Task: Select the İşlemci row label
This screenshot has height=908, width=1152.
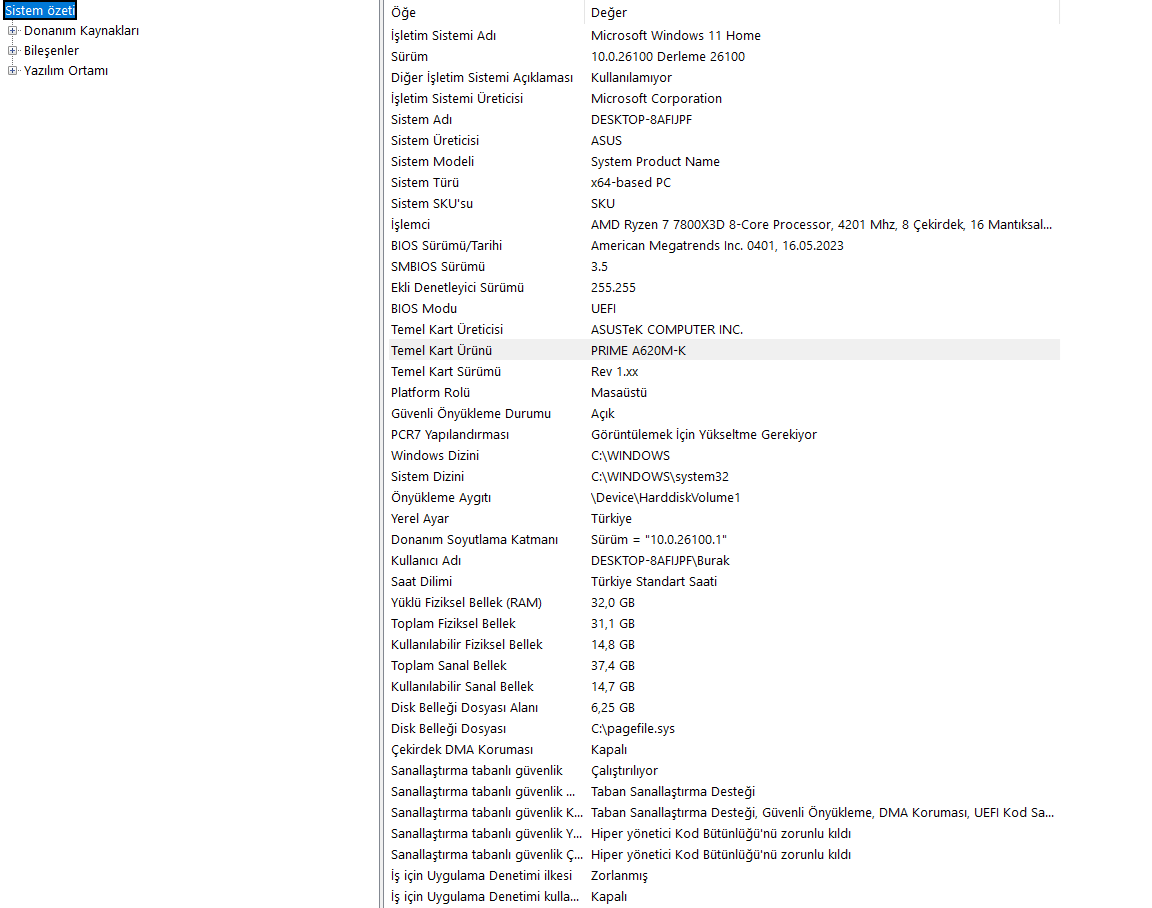Action: pyautogui.click(x=410, y=225)
